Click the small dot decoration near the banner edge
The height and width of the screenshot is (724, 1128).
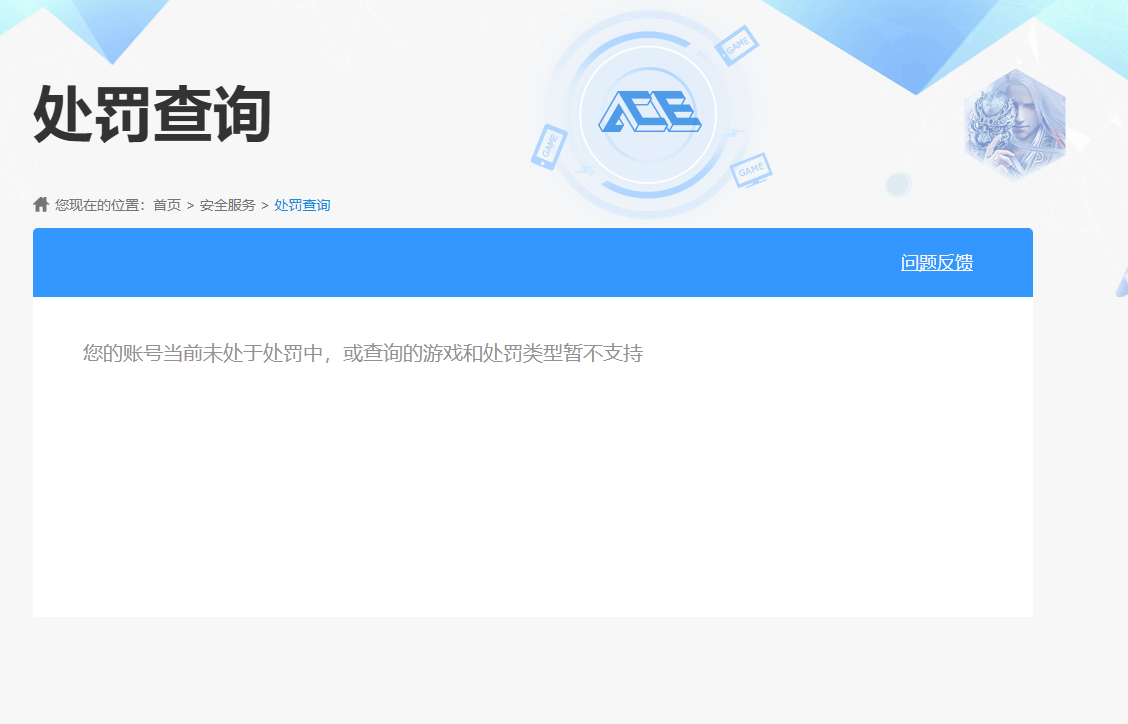pyautogui.click(x=897, y=184)
